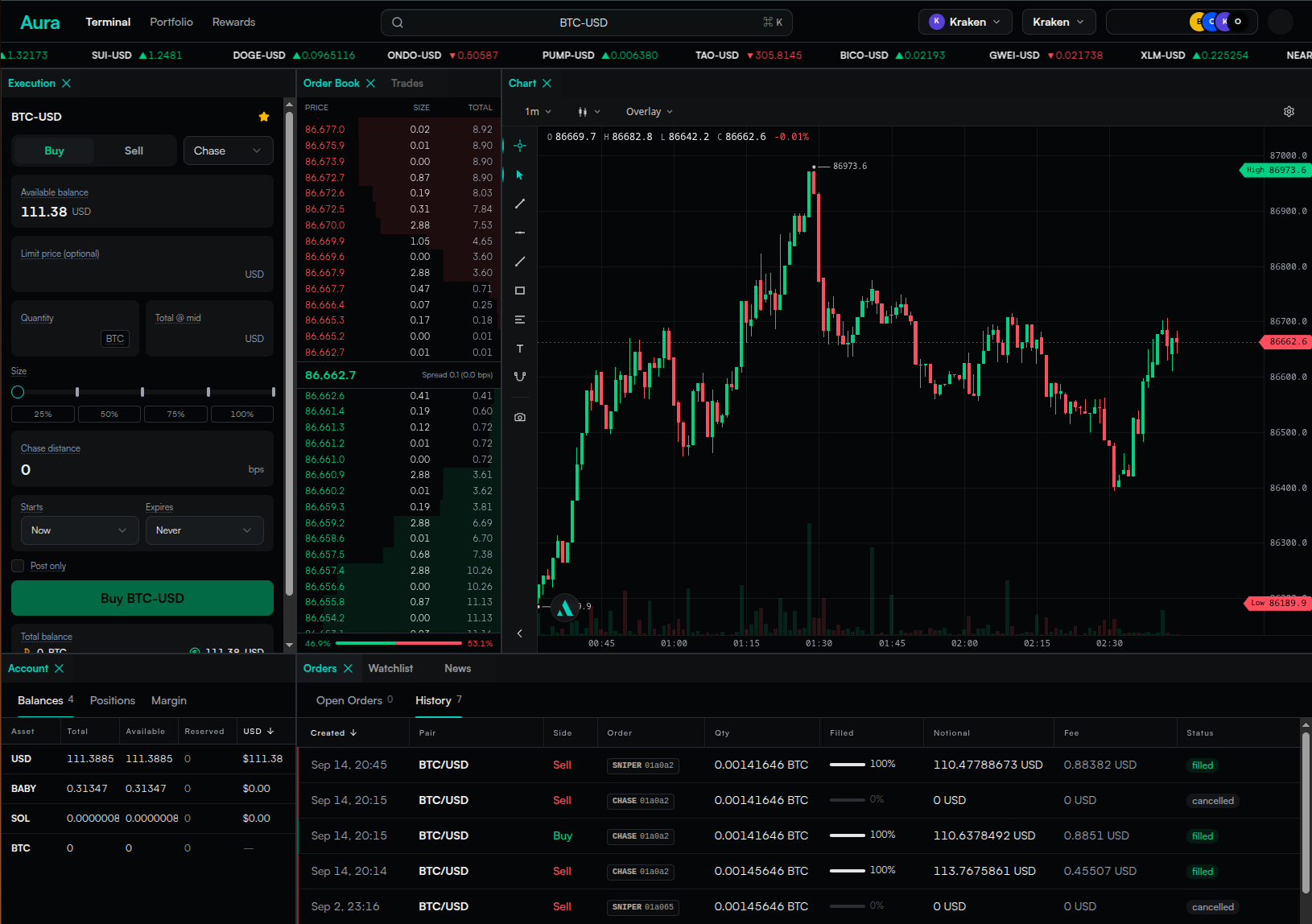Sort balances by USD column
Screen dimensions: 1312x924
(258, 731)
